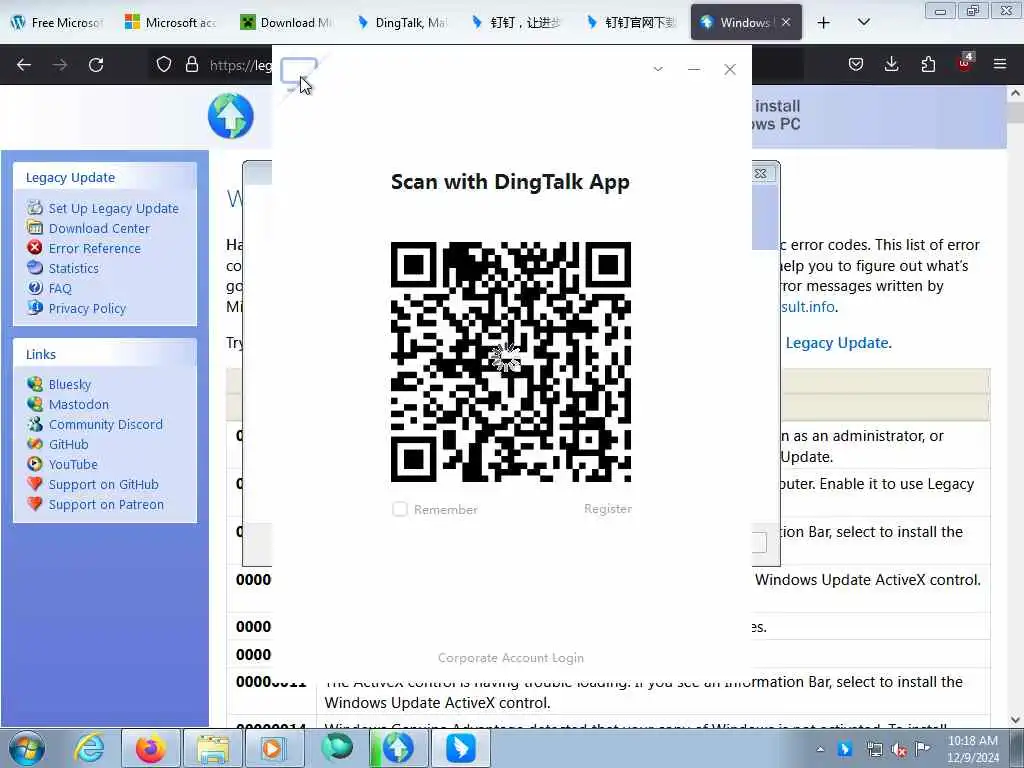The height and width of the screenshot is (768, 1024).
Task: Open the GitHub link
Action: pos(69,445)
